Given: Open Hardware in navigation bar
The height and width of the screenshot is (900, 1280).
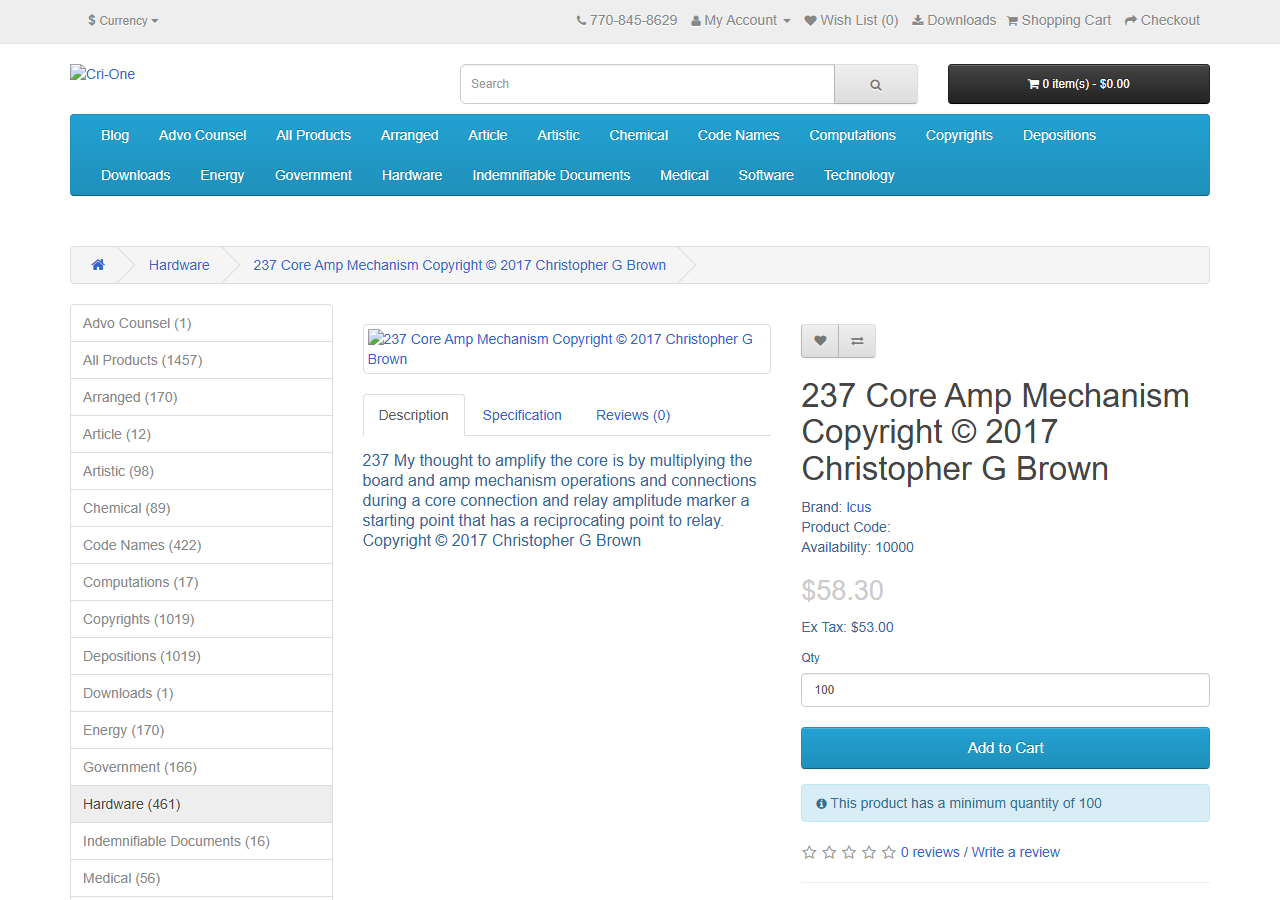Looking at the screenshot, I should pos(412,175).
